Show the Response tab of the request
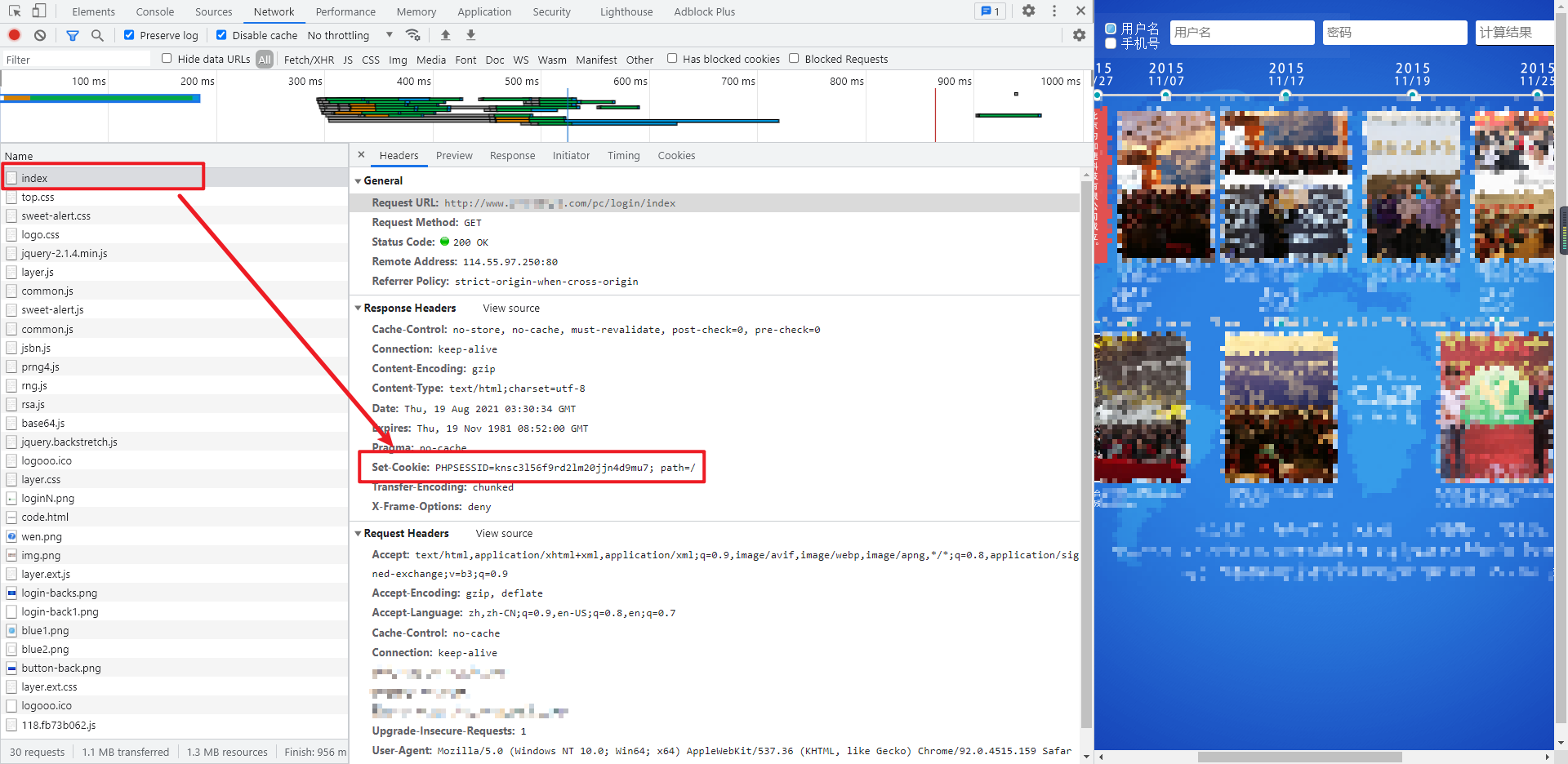Image resolution: width=1568 pixels, height=764 pixels. 512,155
